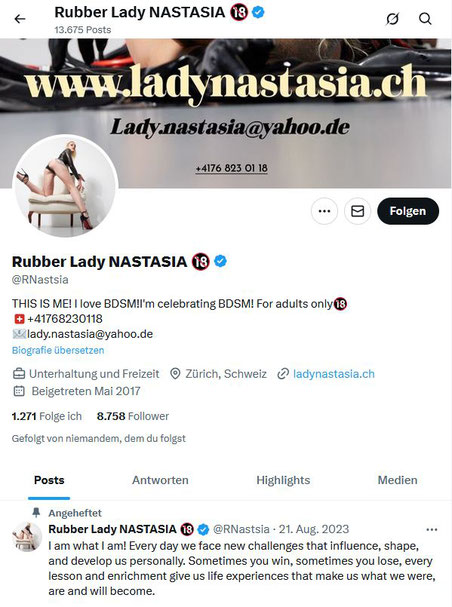The height and width of the screenshot is (607, 452).
Task: Open the ladynastasia.ch website link
Action: pos(334,374)
